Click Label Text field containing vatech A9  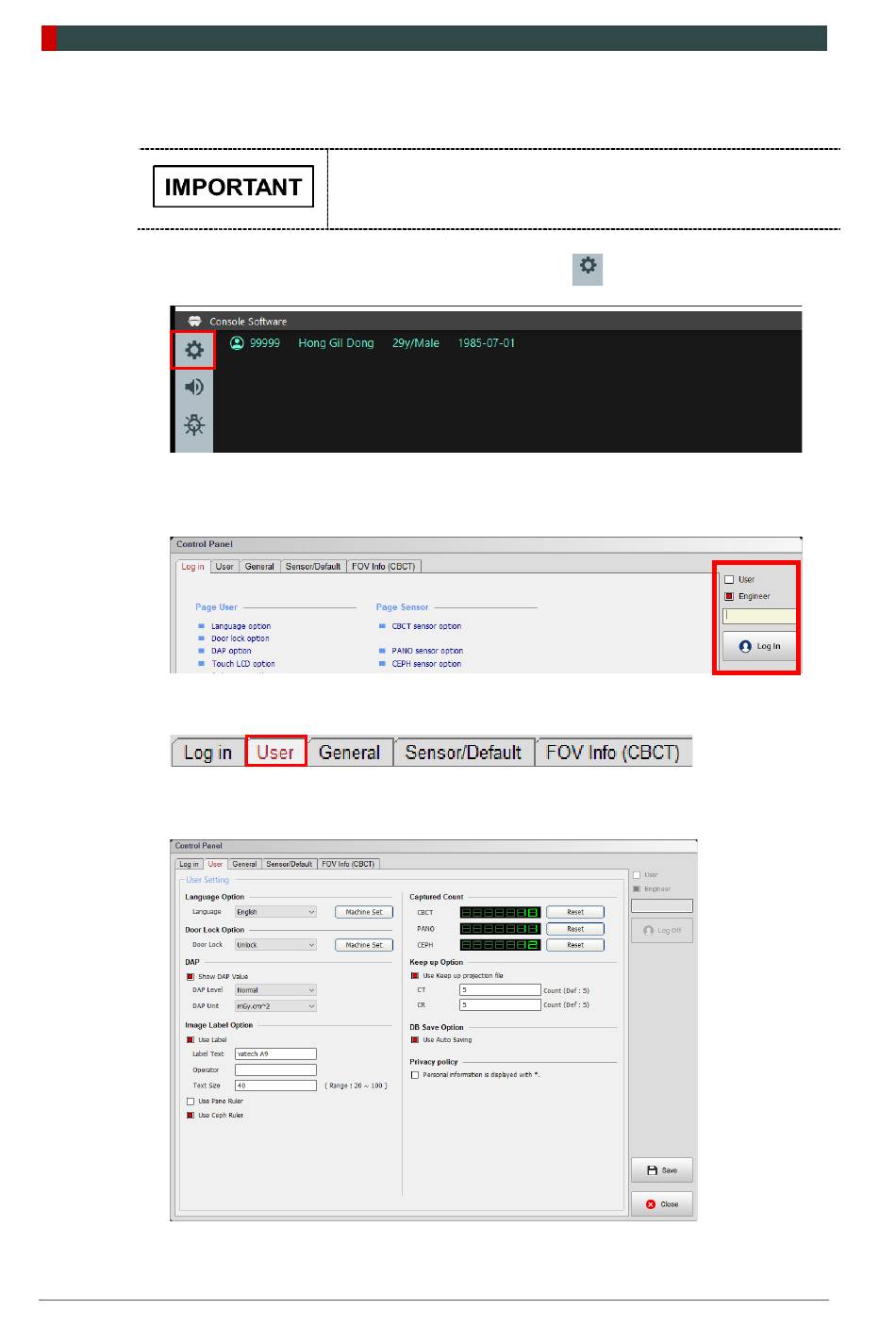point(275,1054)
